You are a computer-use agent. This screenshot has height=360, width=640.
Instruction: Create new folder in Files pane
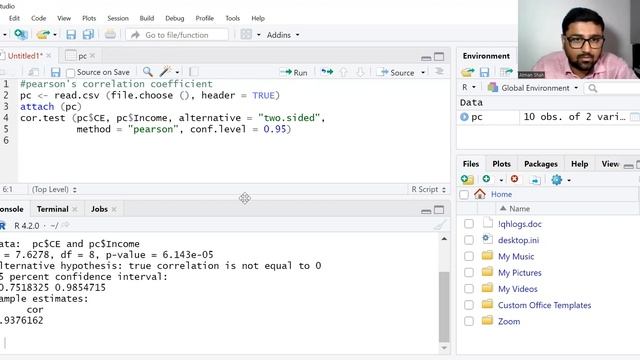tap(467, 179)
